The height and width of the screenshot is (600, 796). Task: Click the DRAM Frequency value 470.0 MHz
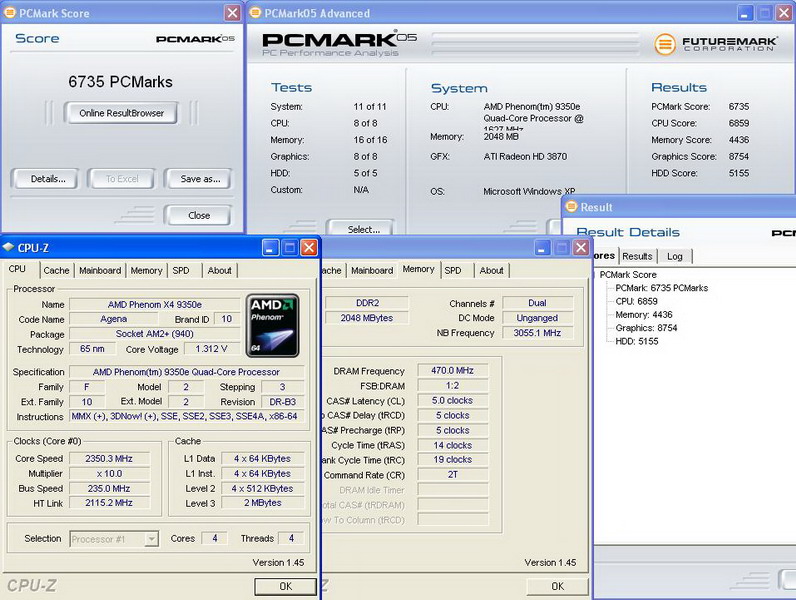point(452,371)
